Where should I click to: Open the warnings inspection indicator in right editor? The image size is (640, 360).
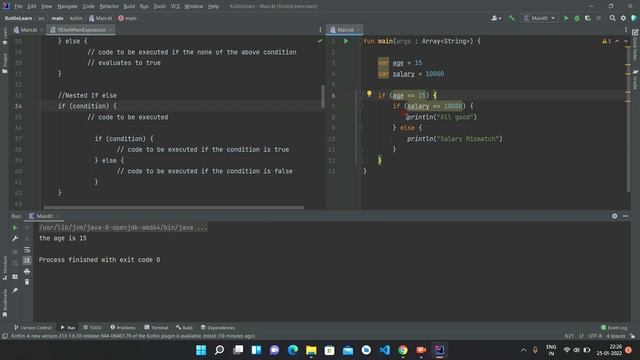coord(607,41)
